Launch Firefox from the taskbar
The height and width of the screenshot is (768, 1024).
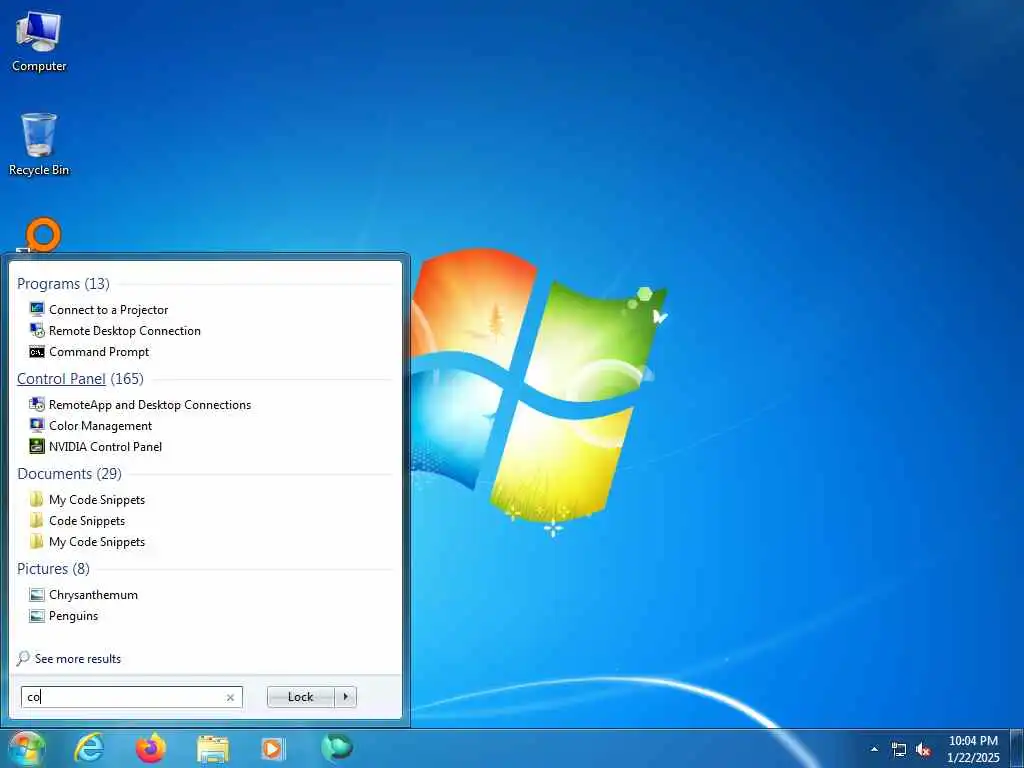(x=150, y=748)
